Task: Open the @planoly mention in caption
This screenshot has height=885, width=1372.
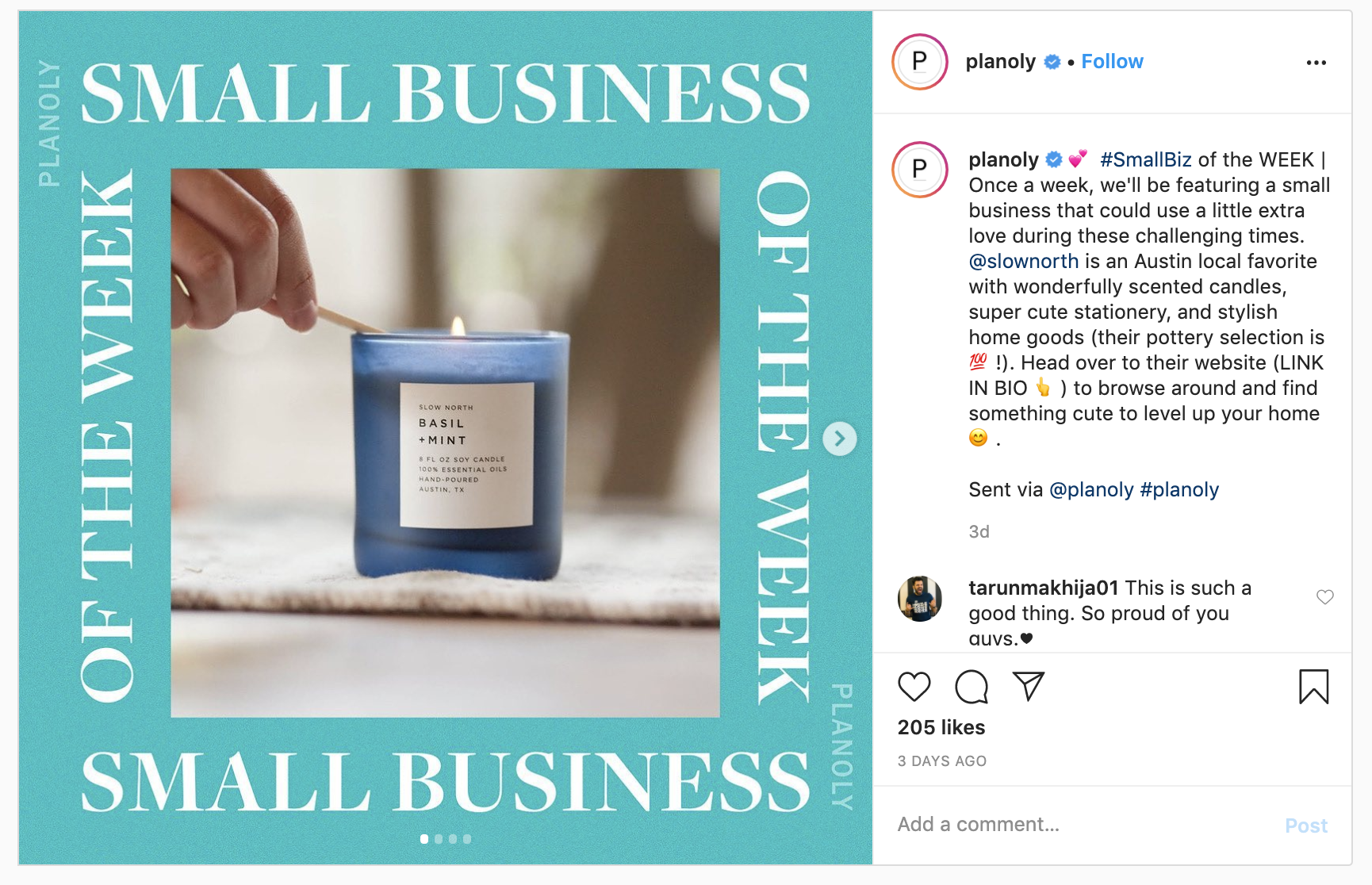Action: tap(1091, 490)
